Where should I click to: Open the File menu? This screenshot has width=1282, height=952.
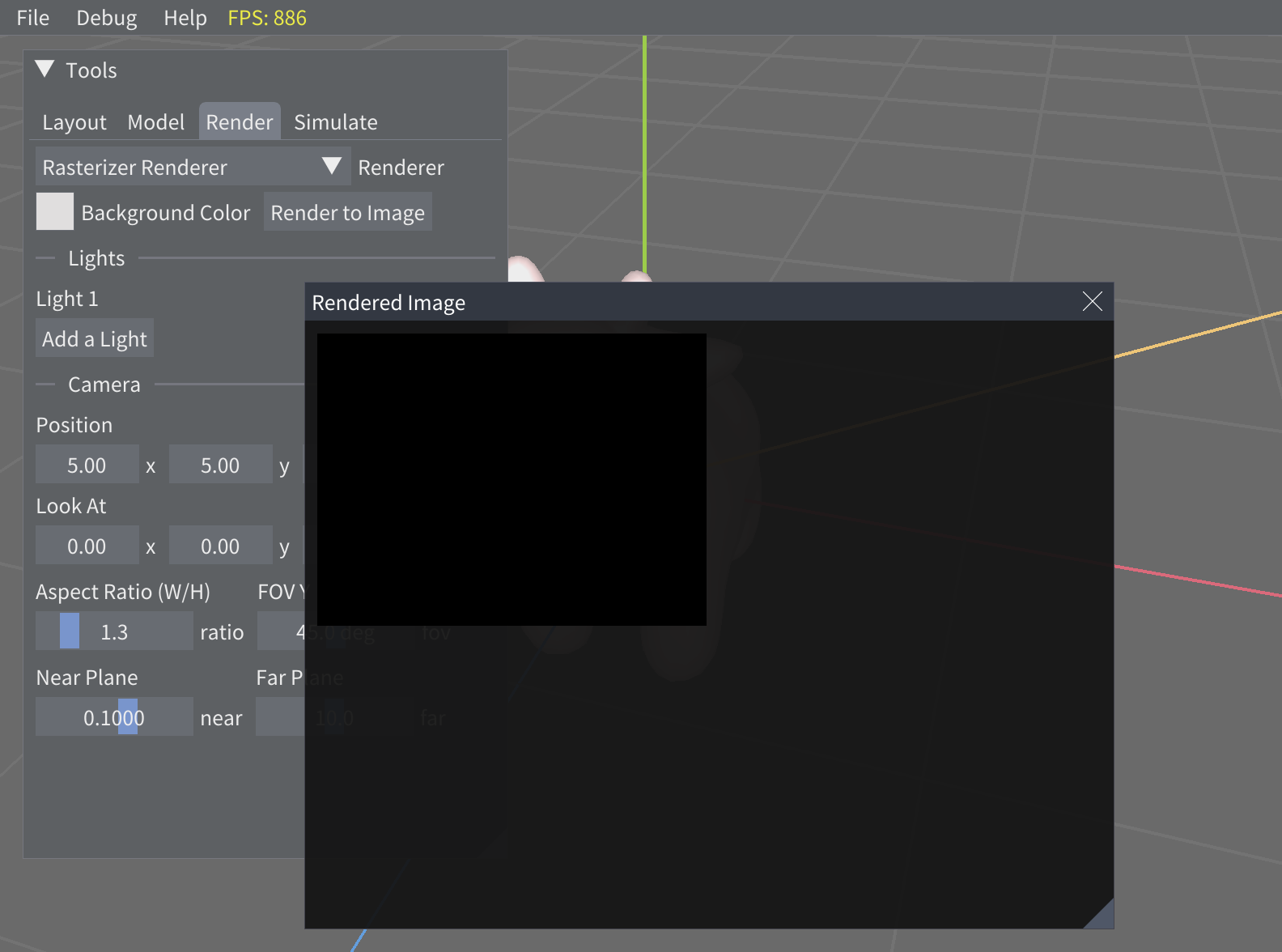(x=32, y=18)
